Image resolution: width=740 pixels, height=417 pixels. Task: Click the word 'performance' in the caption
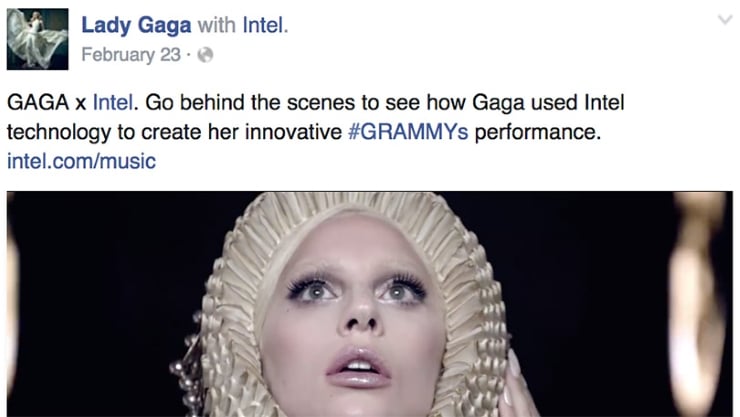pos(536,132)
